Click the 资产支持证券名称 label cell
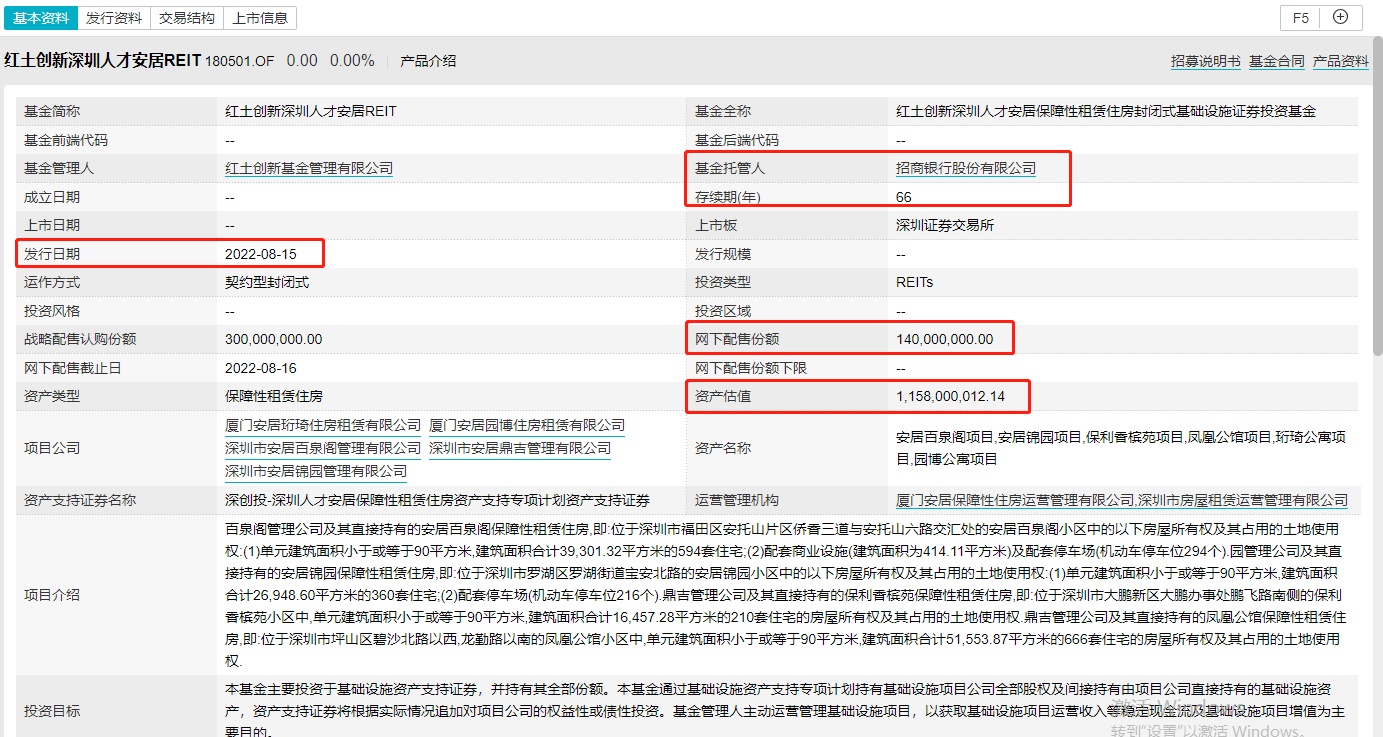The image size is (1383, 737). click(x=116, y=500)
